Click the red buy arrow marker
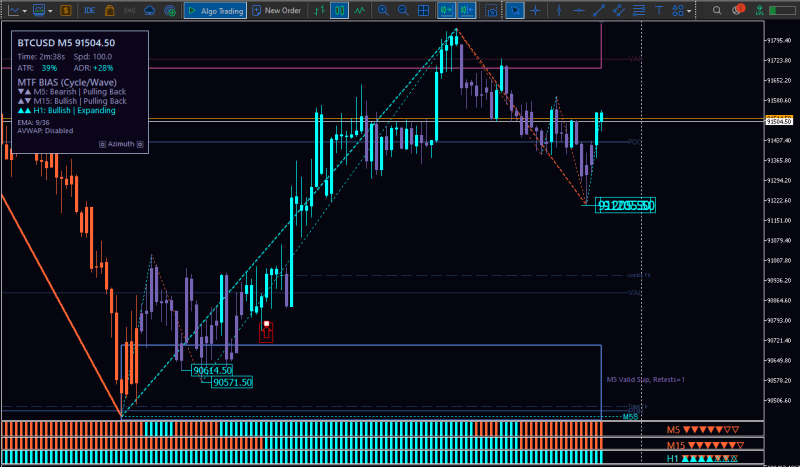 tap(266, 332)
